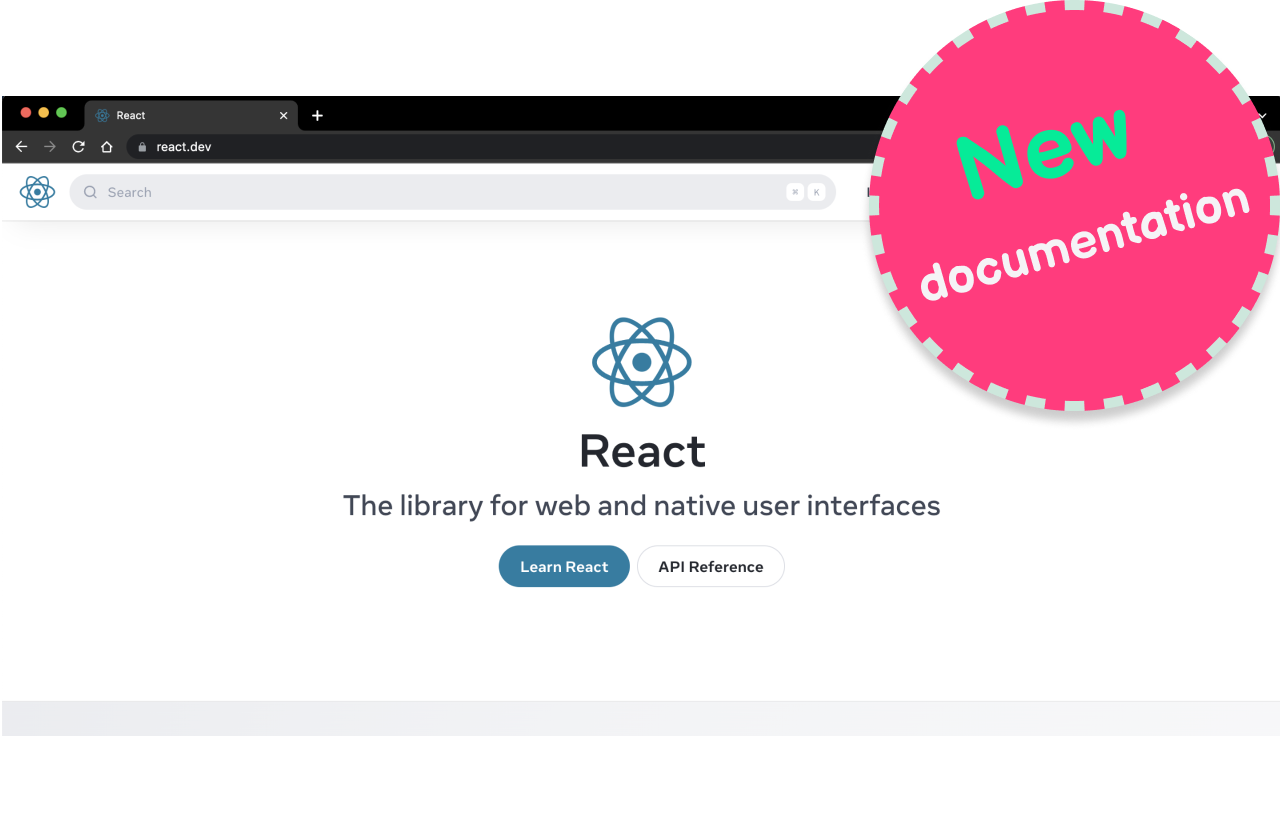Screen dimensions: 1280x832
Task: Reload the react.dev page
Action: click(78, 147)
